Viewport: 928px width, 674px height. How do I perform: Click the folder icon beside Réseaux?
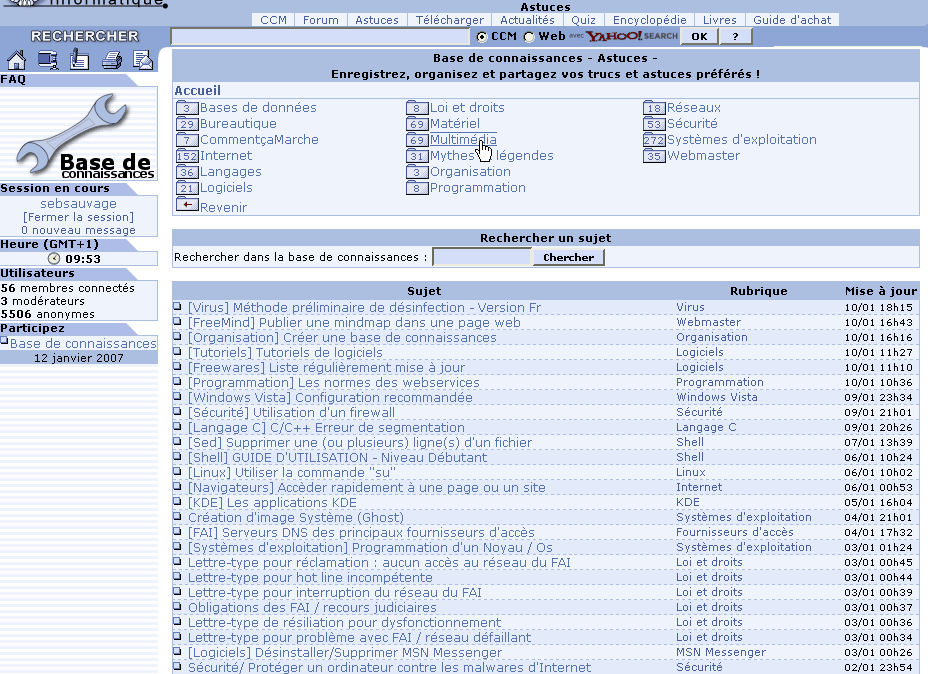(x=654, y=107)
